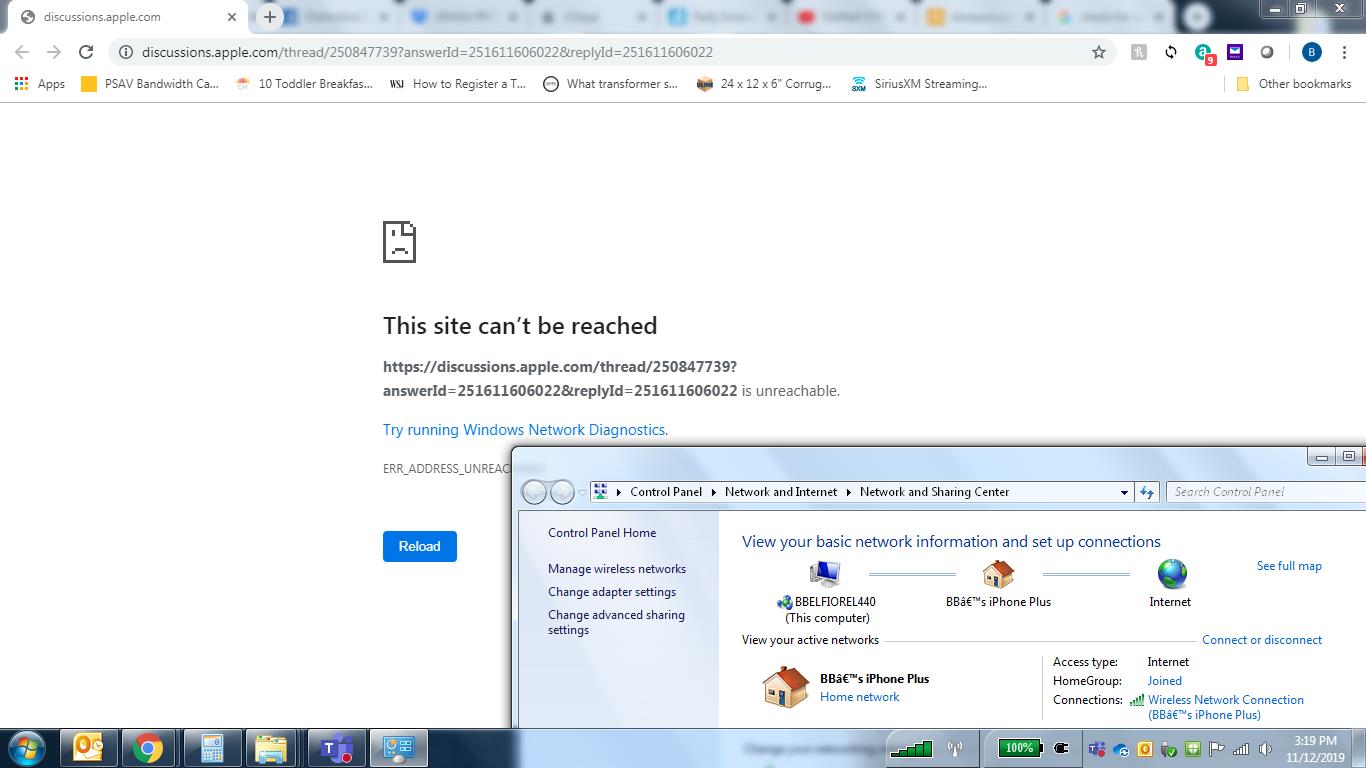Refresh the Control Panel view

(1147, 492)
